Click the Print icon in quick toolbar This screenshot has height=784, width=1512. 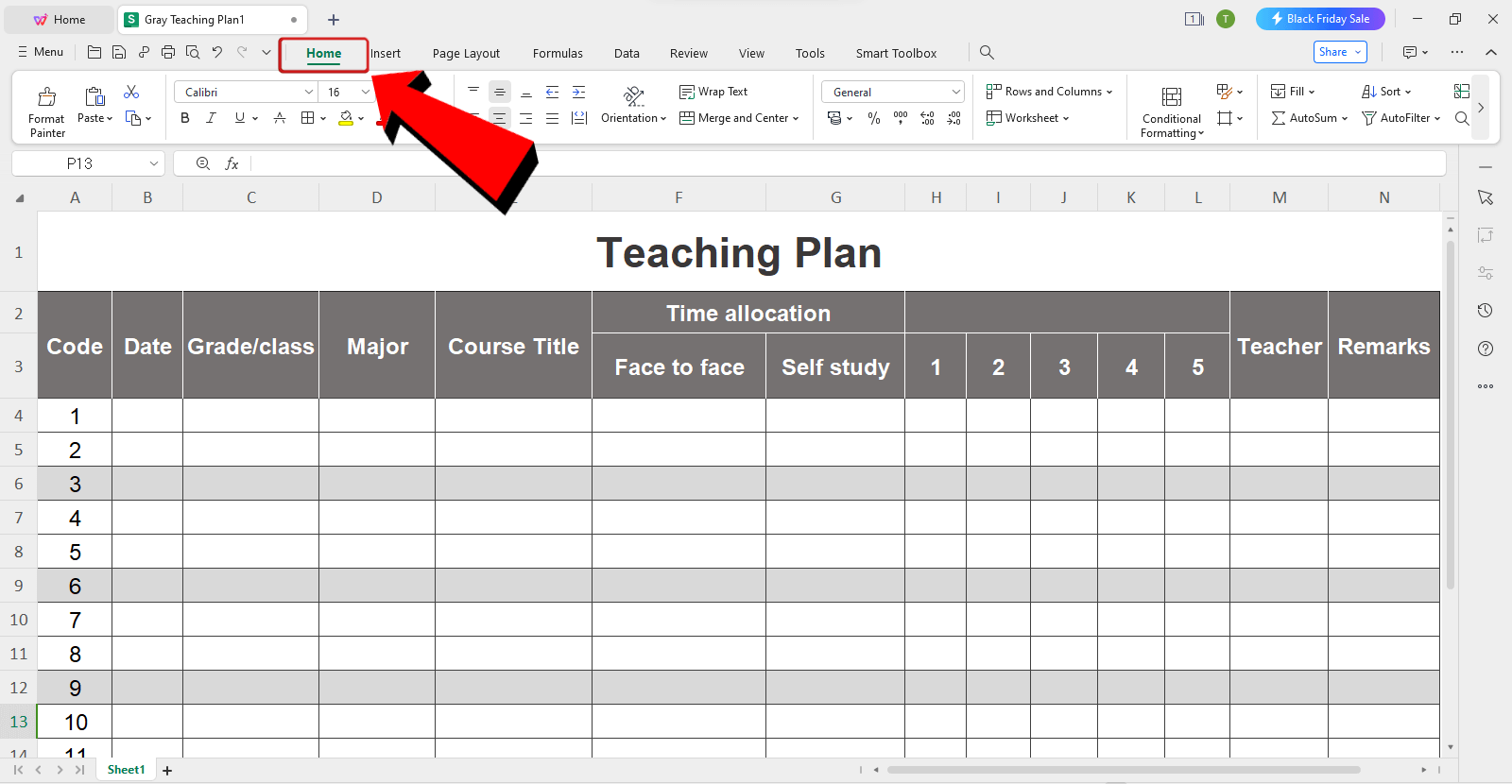tap(168, 53)
